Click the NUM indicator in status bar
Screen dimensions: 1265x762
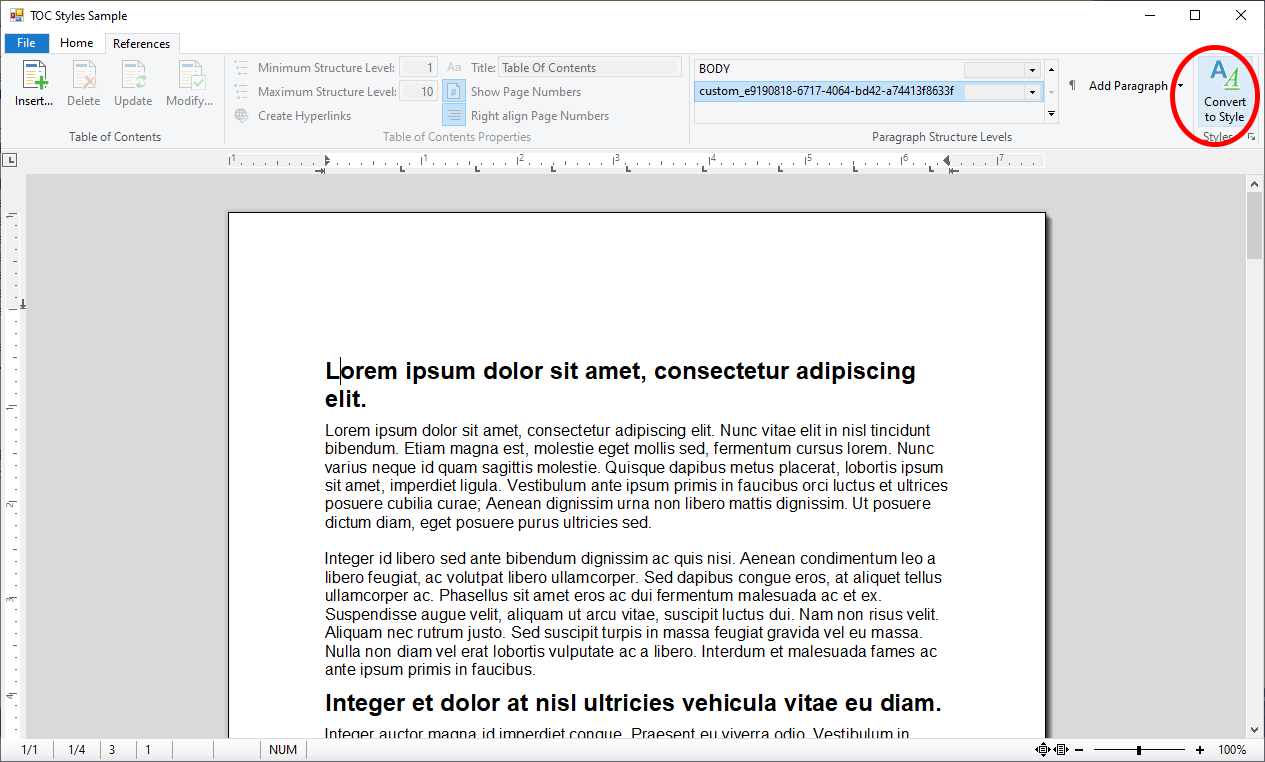click(x=283, y=750)
